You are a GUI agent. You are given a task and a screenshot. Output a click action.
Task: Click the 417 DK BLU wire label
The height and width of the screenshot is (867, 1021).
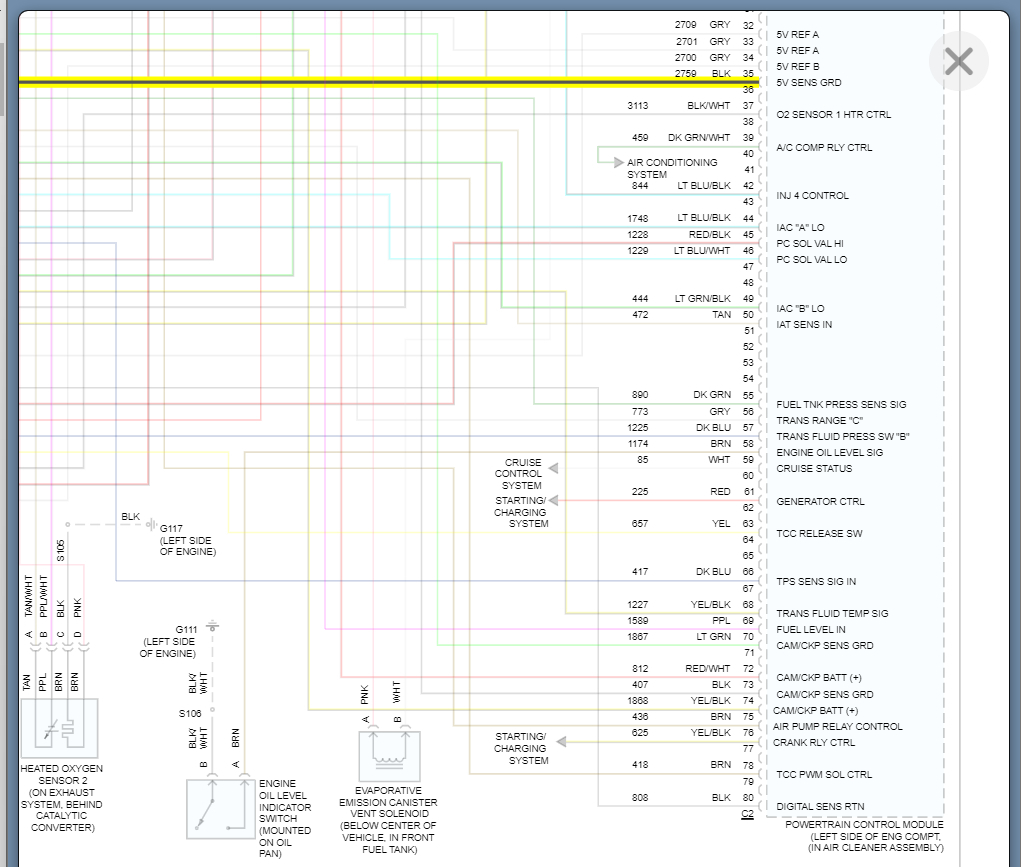tap(681, 572)
